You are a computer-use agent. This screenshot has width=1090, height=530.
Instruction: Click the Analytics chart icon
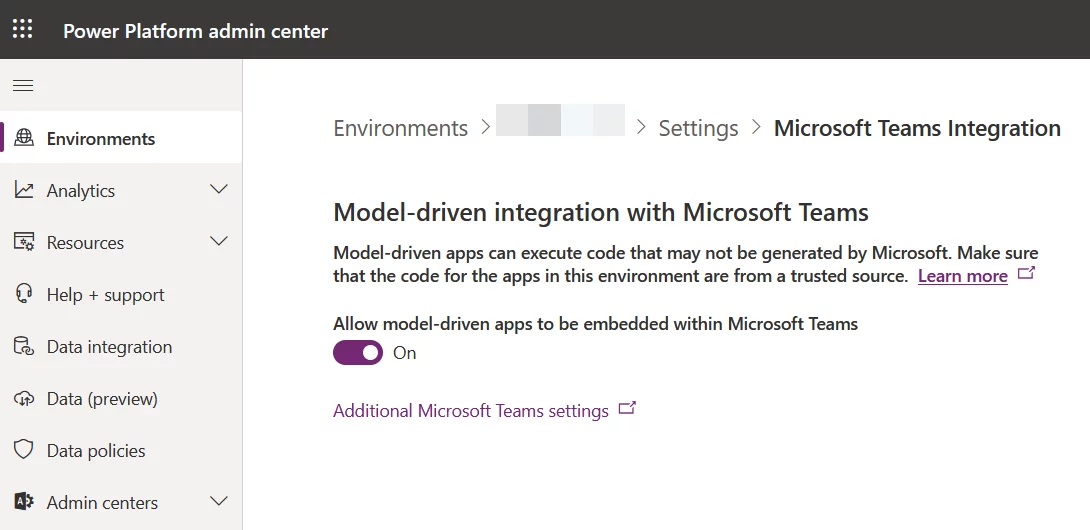[x=24, y=190]
